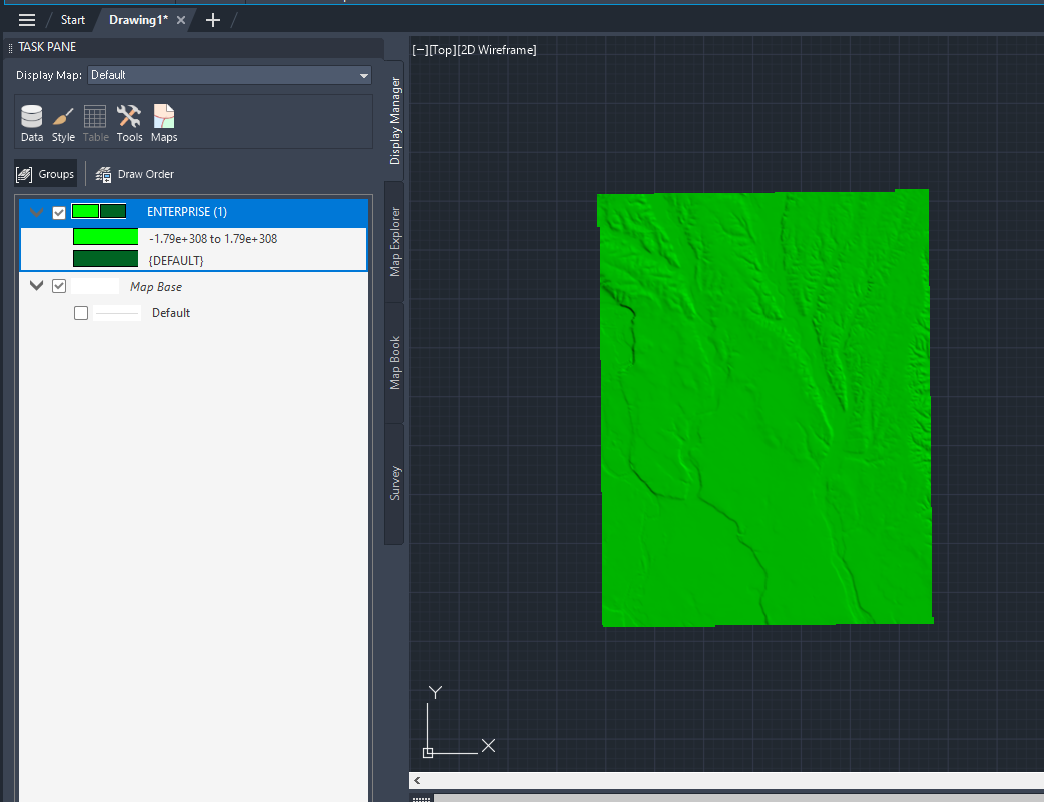The image size is (1044, 802).
Task: Open a new drawing tab with plus button
Action: click(x=213, y=19)
